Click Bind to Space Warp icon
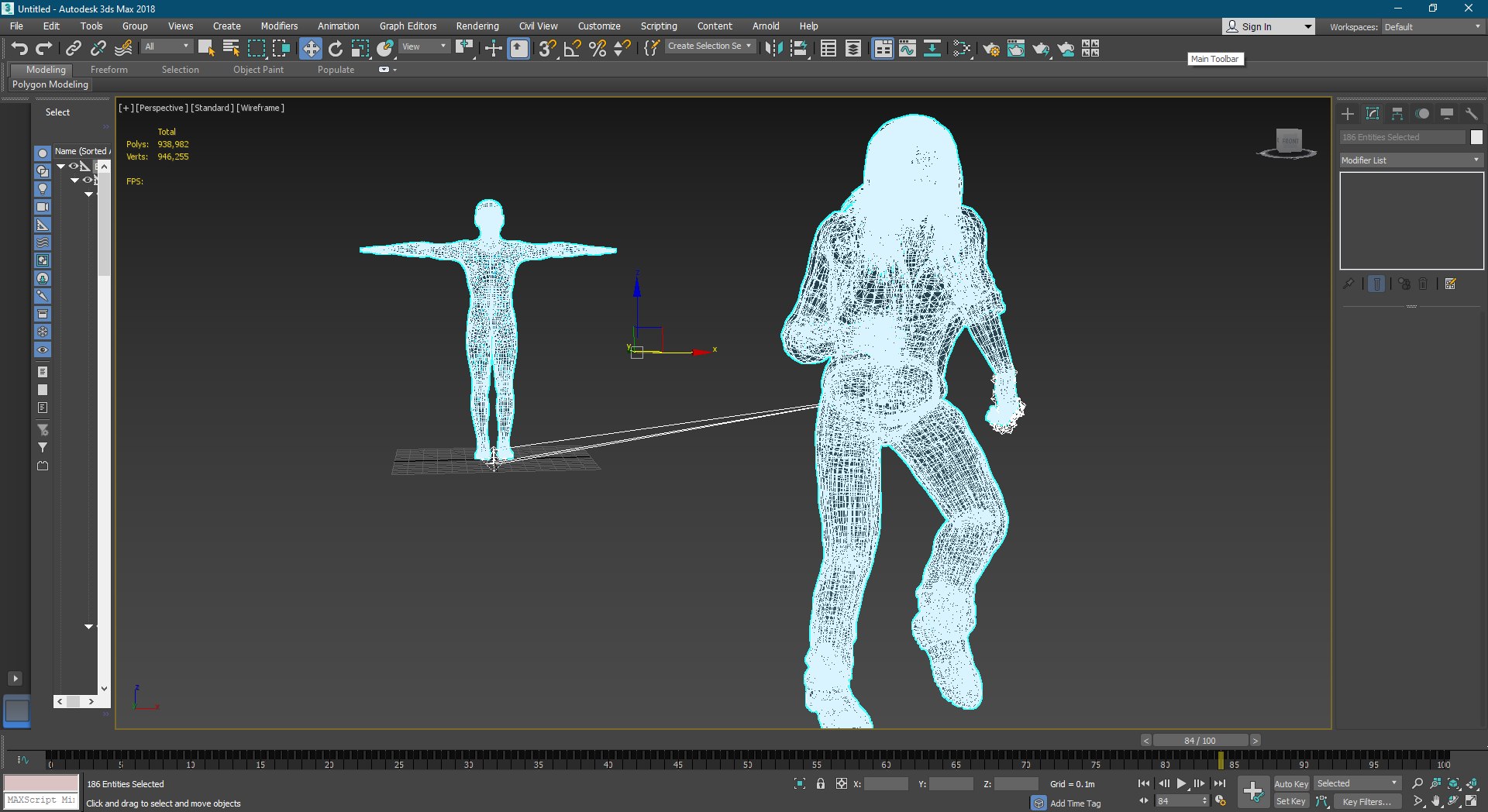This screenshot has height=812, width=1488. (x=123, y=49)
